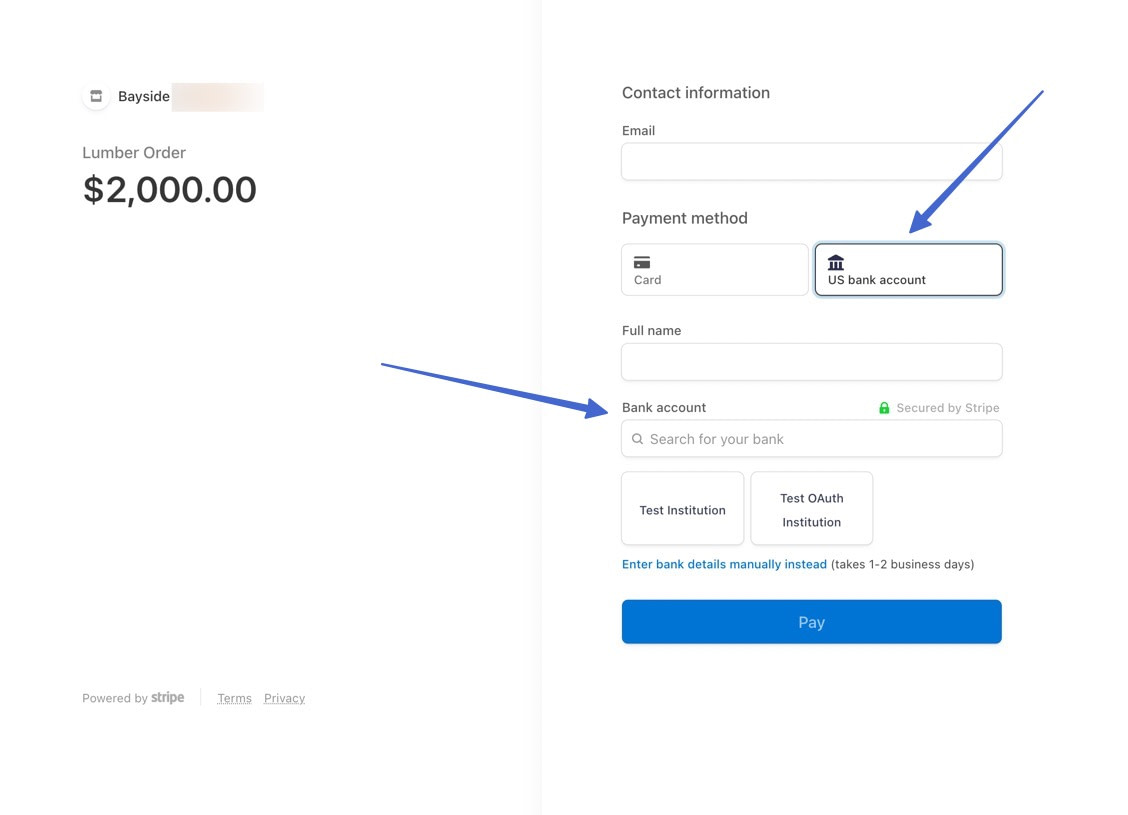The image size is (1128, 815).
Task: Click the Secured by Stripe label
Action: coord(945,407)
